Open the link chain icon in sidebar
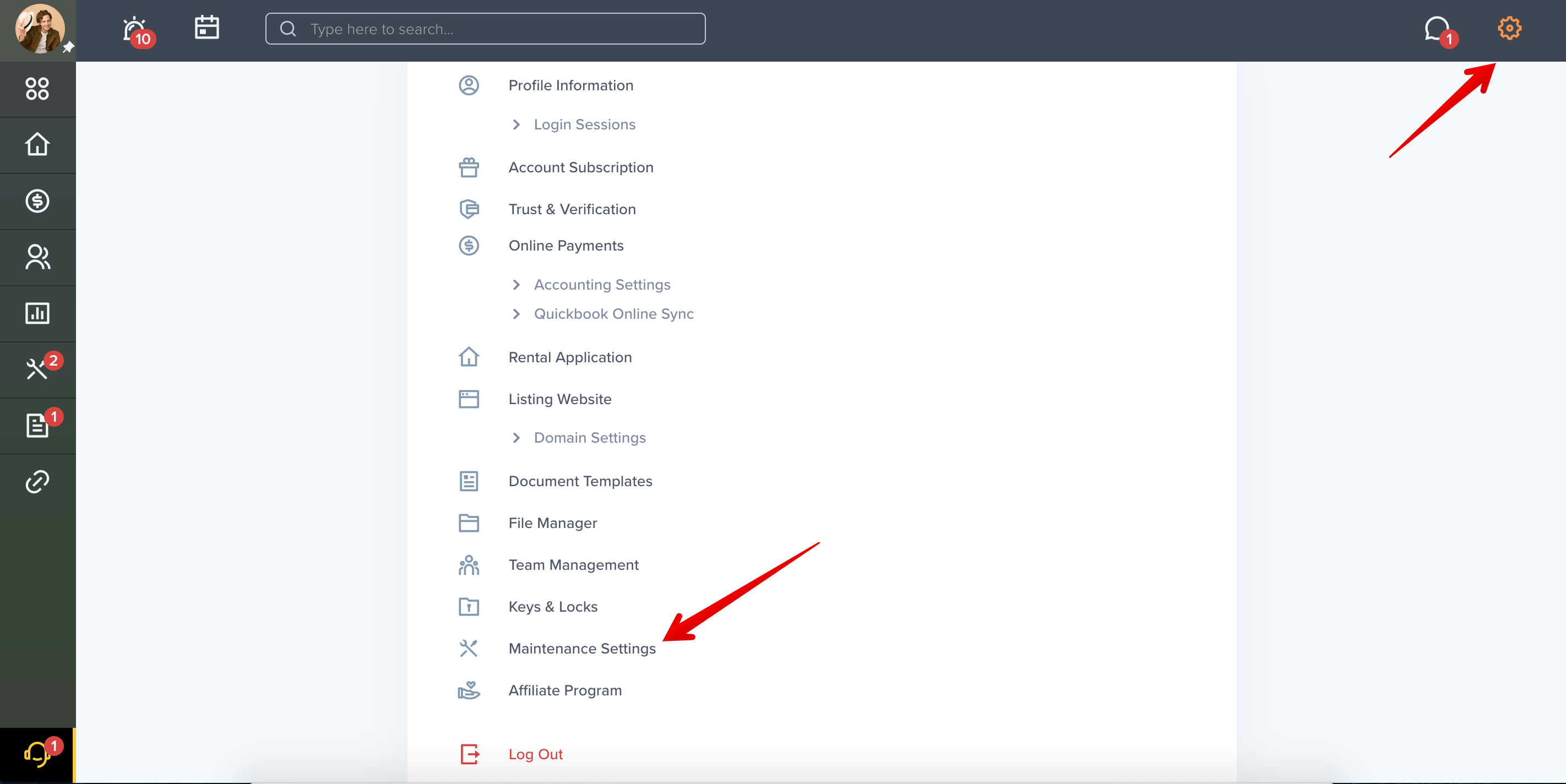Image resolution: width=1566 pixels, height=784 pixels. click(x=37, y=481)
